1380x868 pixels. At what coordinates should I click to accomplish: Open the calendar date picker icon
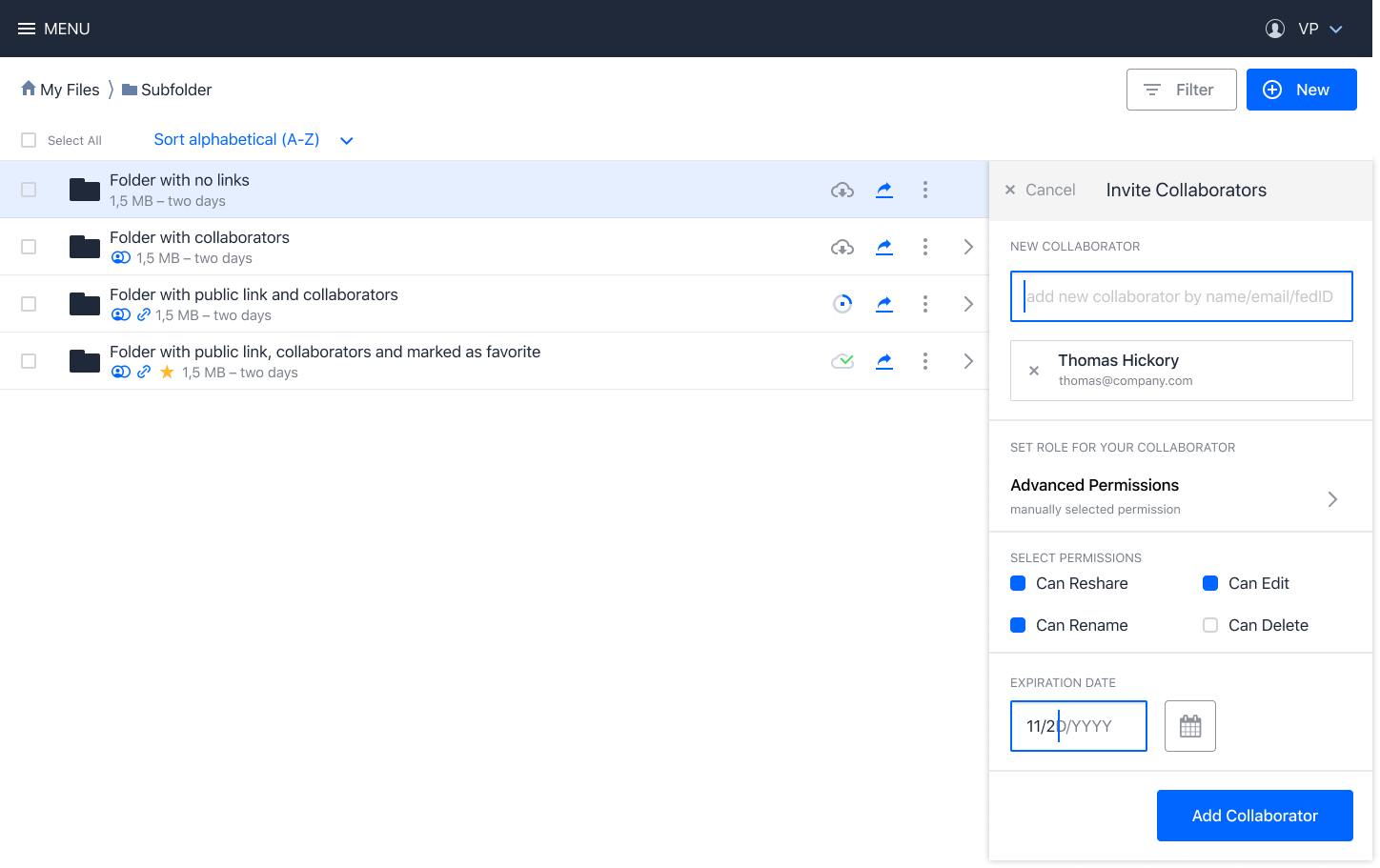pos(1190,726)
